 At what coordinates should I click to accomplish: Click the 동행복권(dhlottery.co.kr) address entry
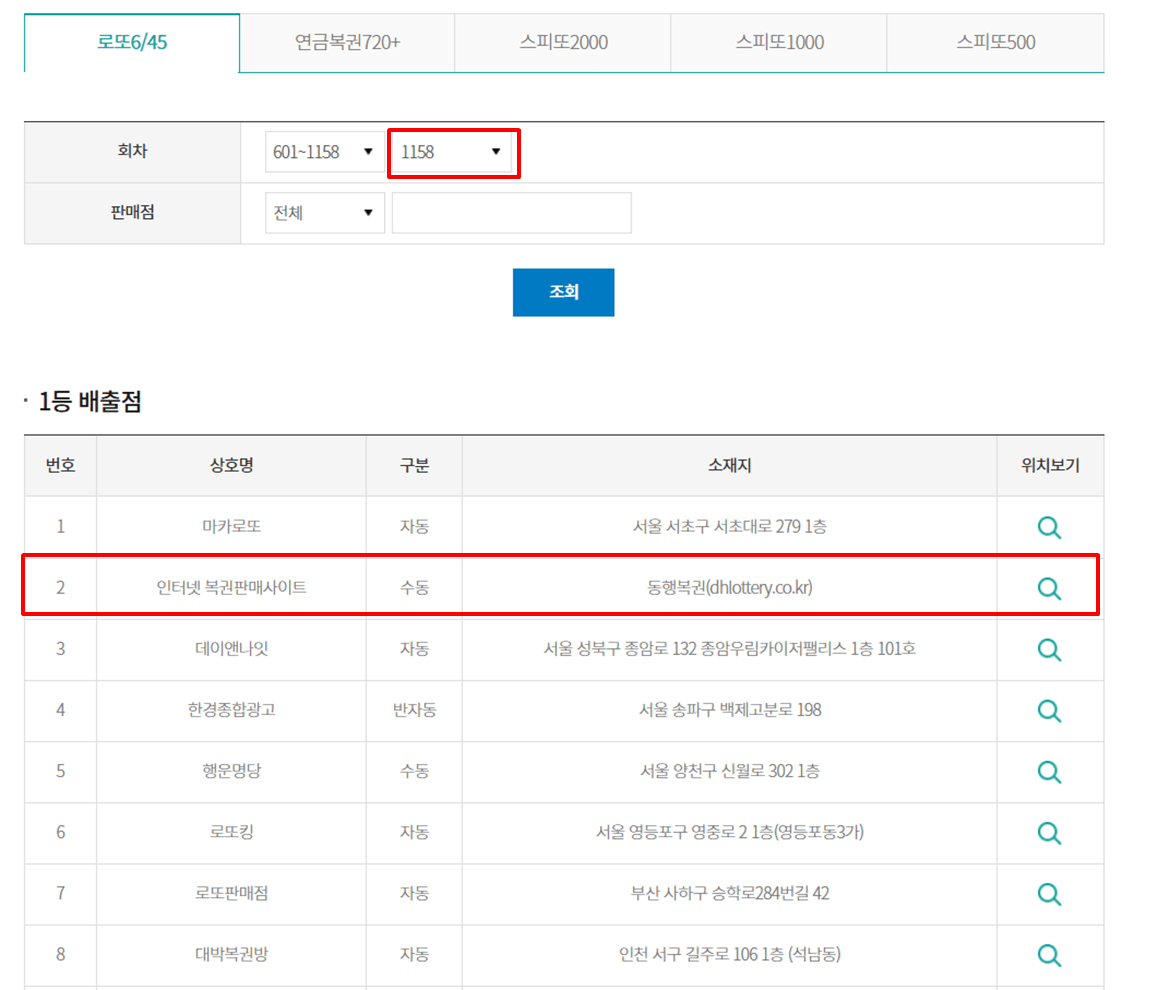(x=727, y=588)
